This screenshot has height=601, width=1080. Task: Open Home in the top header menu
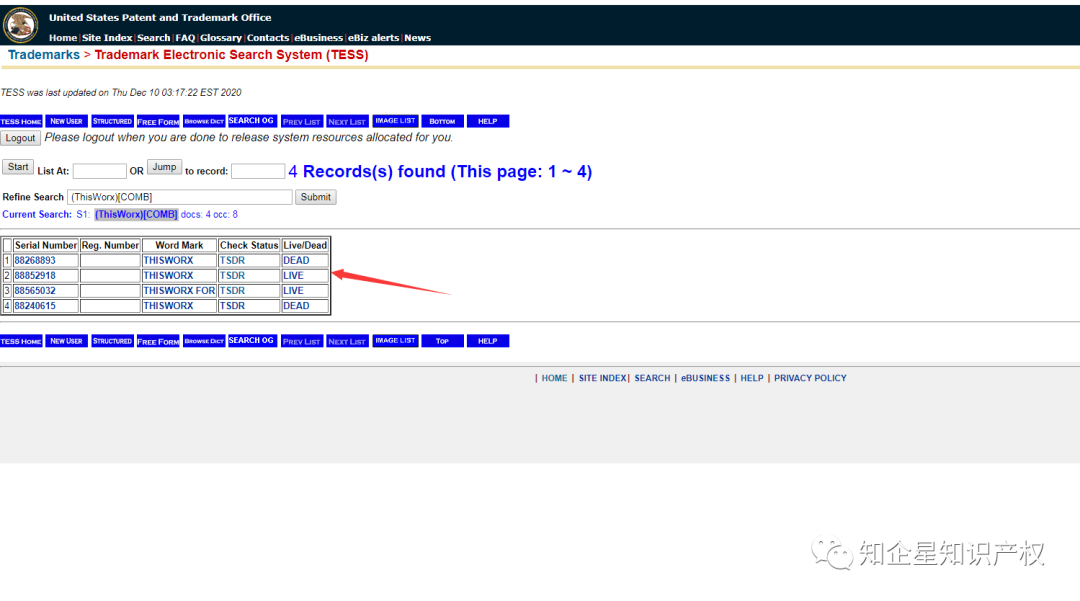pyautogui.click(x=63, y=38)
